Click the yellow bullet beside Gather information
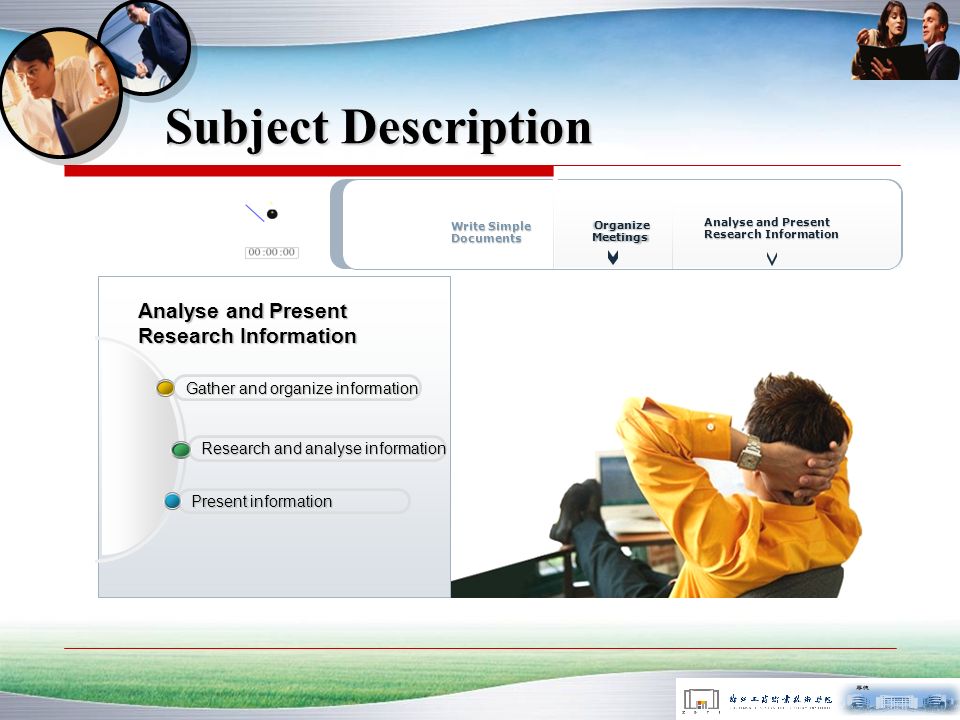The width and height of the screenshot is (960, 720). pos(165,388)
